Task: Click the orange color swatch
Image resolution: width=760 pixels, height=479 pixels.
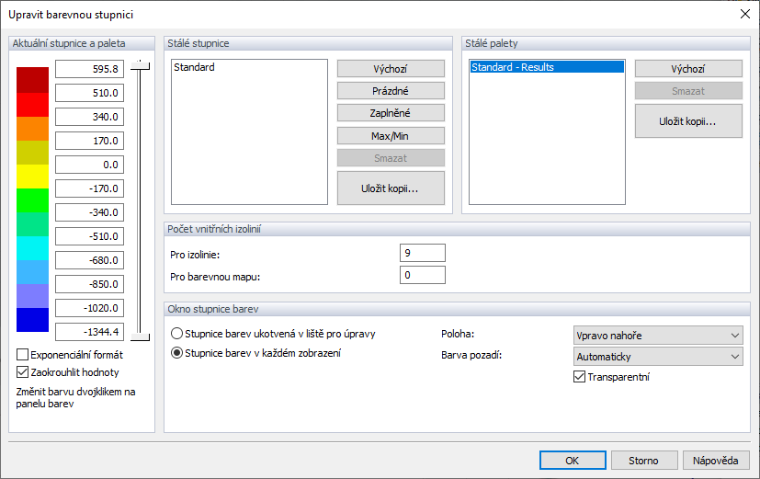Action: [32, 128]
